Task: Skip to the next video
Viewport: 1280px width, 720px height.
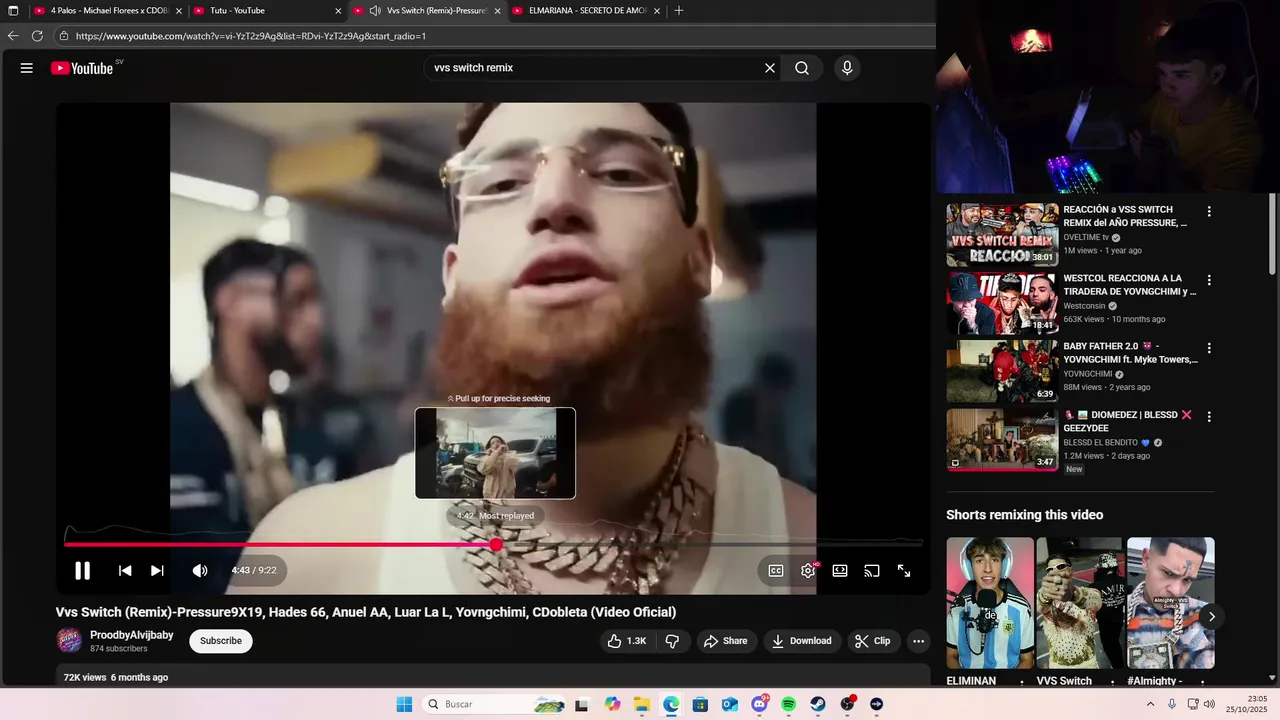Action: 157,570
